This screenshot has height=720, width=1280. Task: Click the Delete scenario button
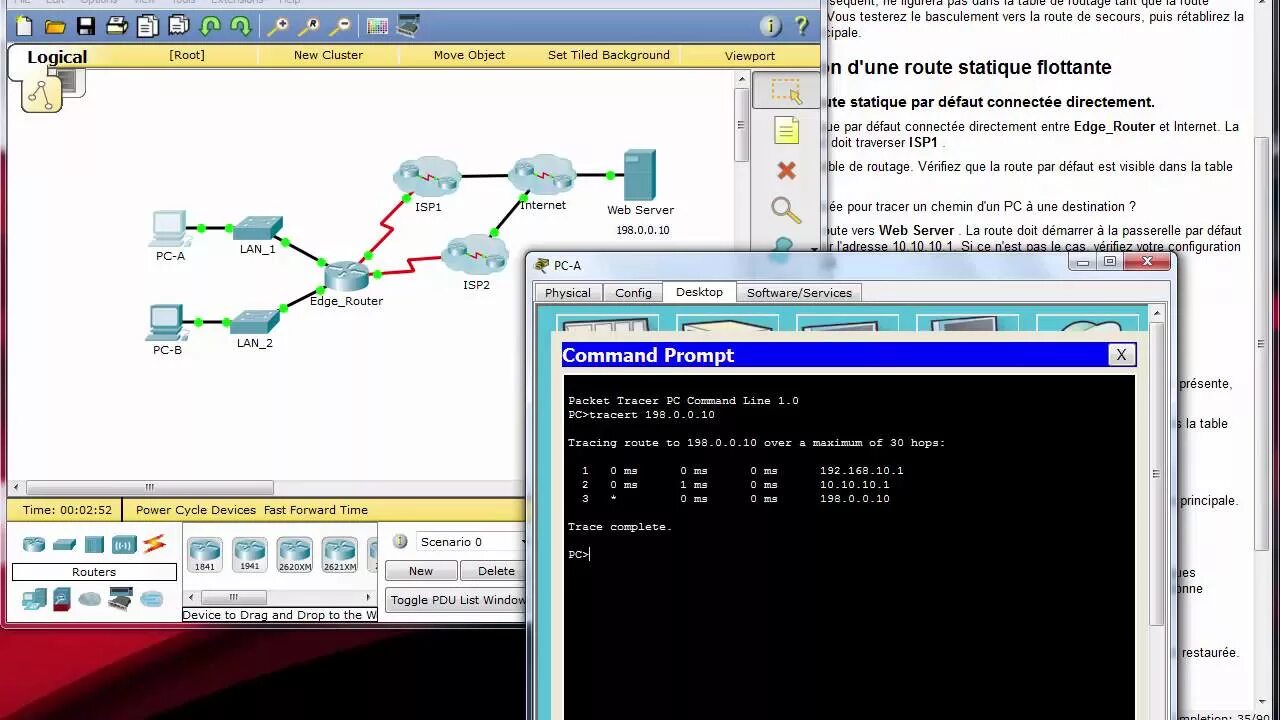coord(496,571)
